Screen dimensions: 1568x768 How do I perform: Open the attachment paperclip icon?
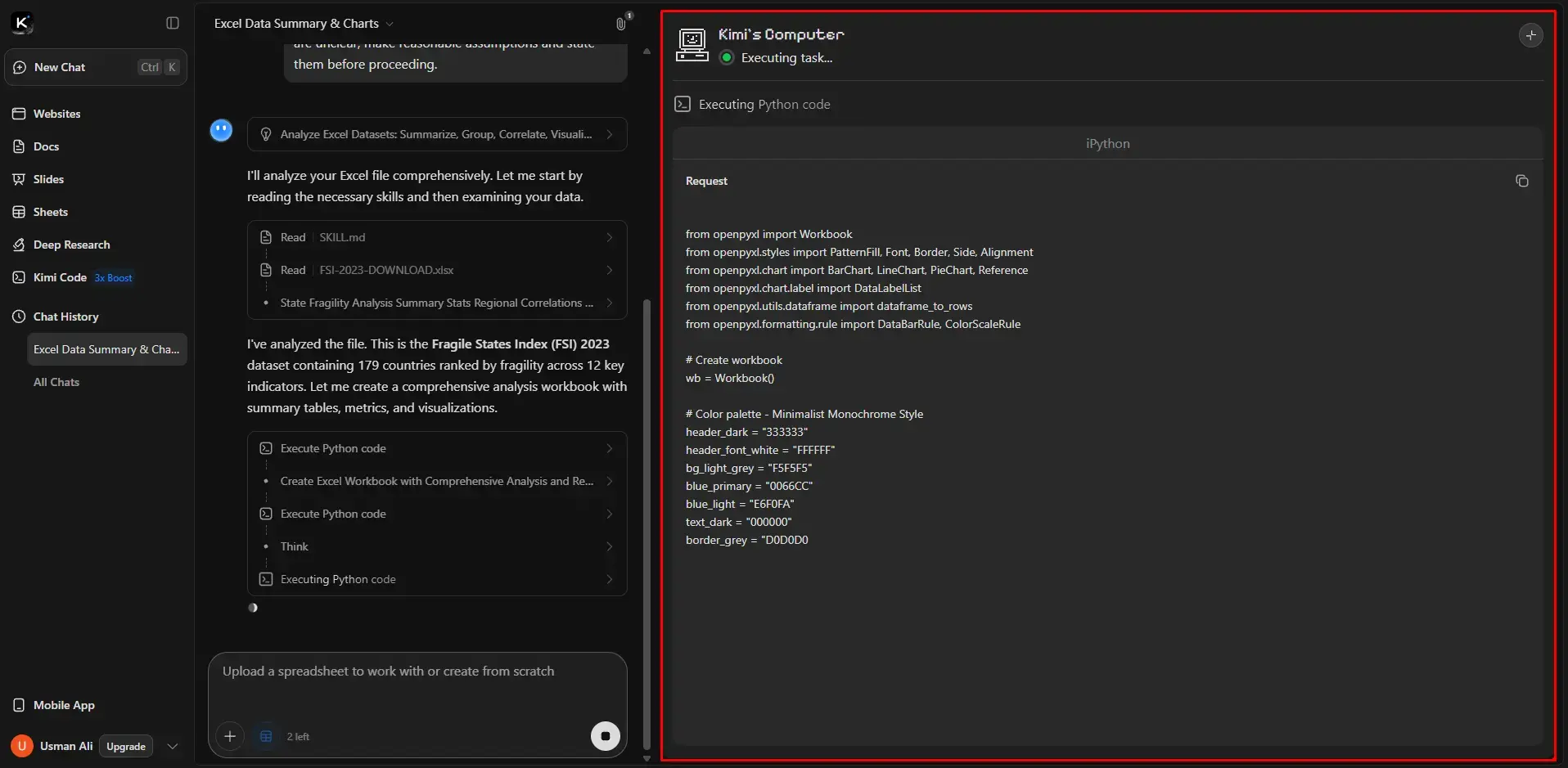[x=621, y=24]
